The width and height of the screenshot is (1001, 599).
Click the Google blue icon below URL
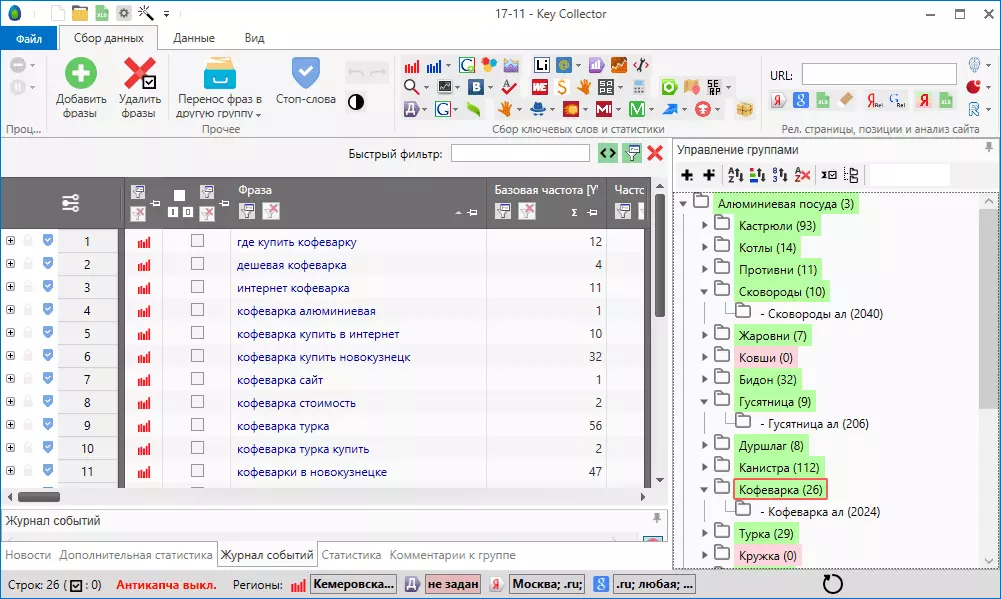[x=801, y=100]
